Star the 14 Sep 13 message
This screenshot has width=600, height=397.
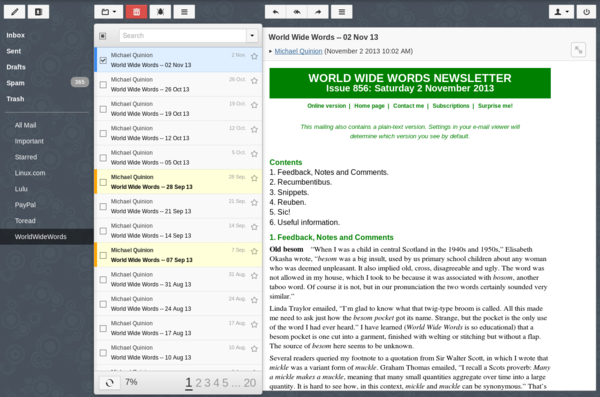point(254,227)
